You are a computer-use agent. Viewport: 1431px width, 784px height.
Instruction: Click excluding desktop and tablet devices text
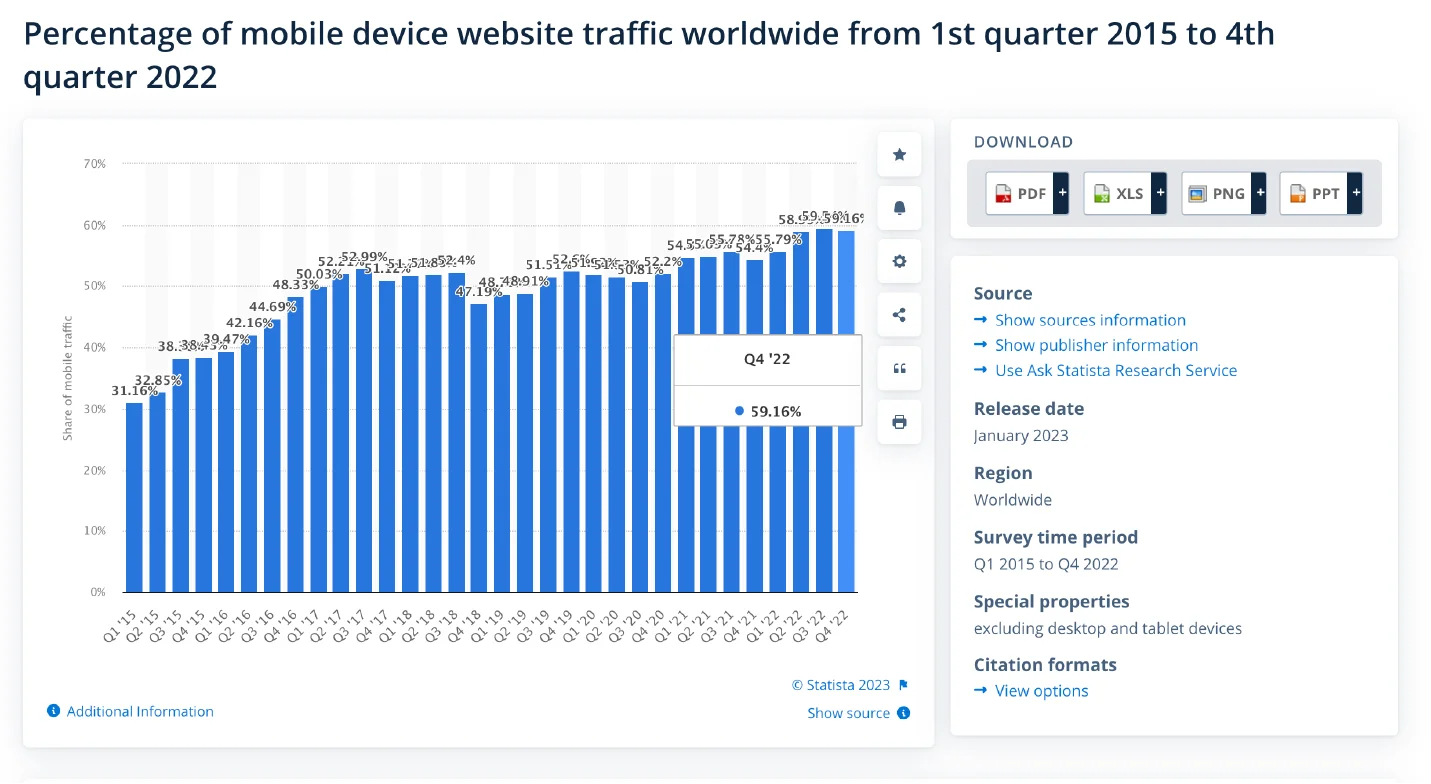(1108, 628)
